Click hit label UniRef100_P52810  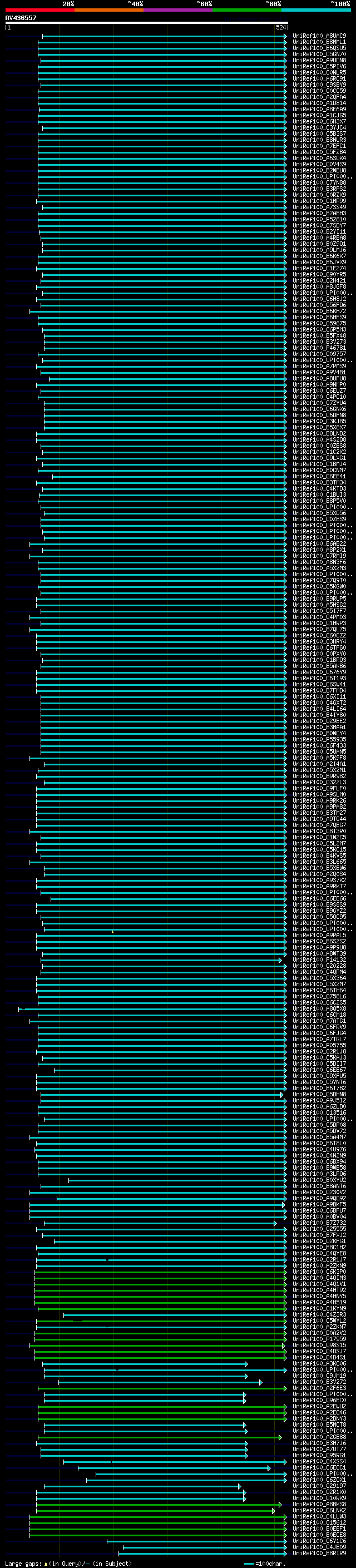[319, 219]
